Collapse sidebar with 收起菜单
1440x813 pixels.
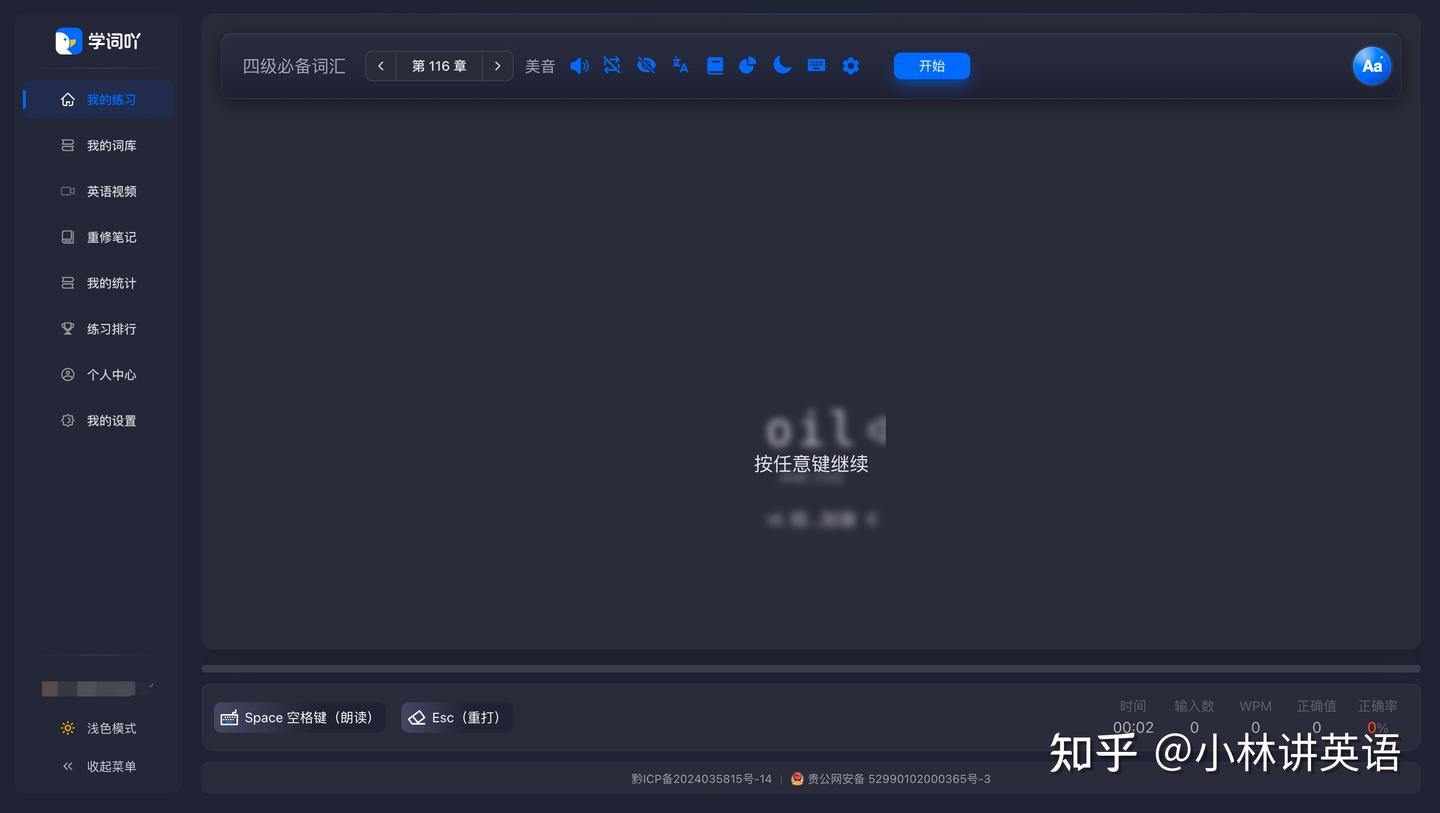[98, 766]
